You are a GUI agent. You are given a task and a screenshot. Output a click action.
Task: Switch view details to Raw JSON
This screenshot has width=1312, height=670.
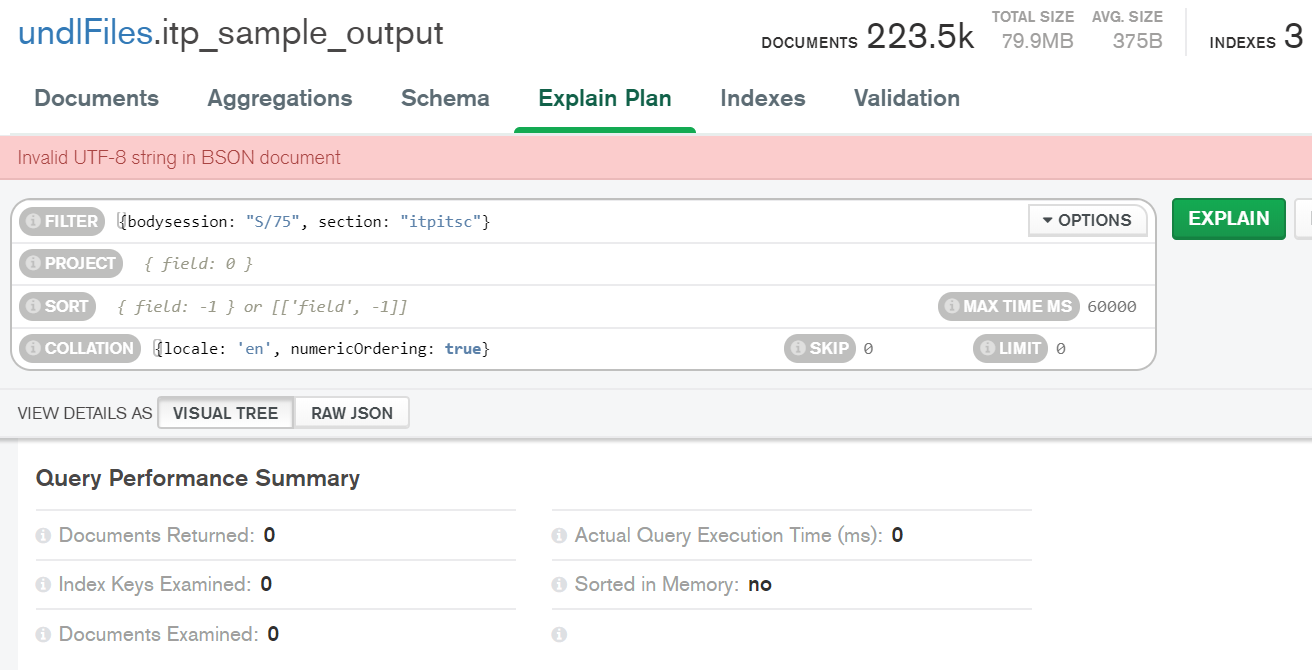(352, 413)
